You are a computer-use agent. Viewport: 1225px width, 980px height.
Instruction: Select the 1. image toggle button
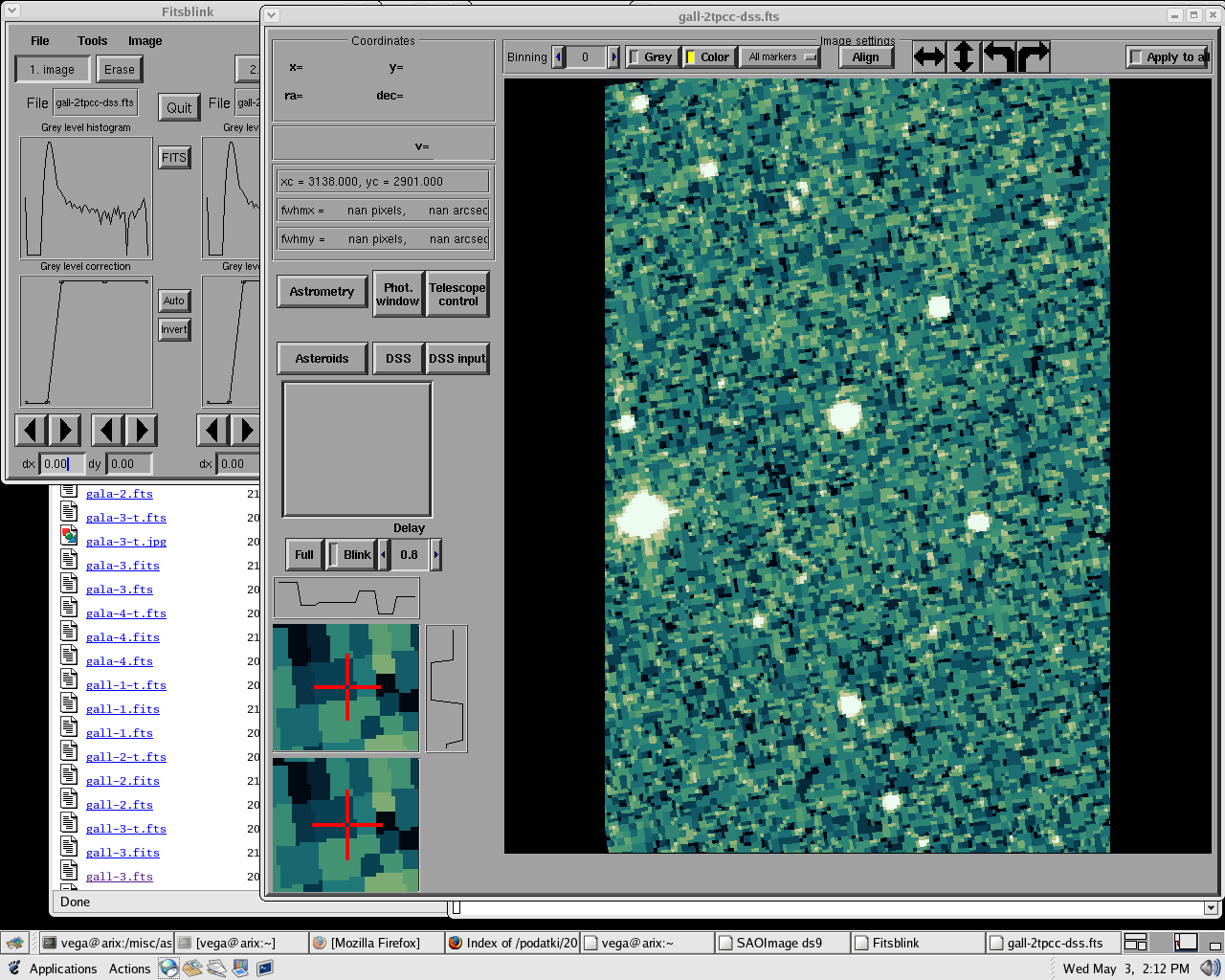pyautogui.click(x=53, y=70)
